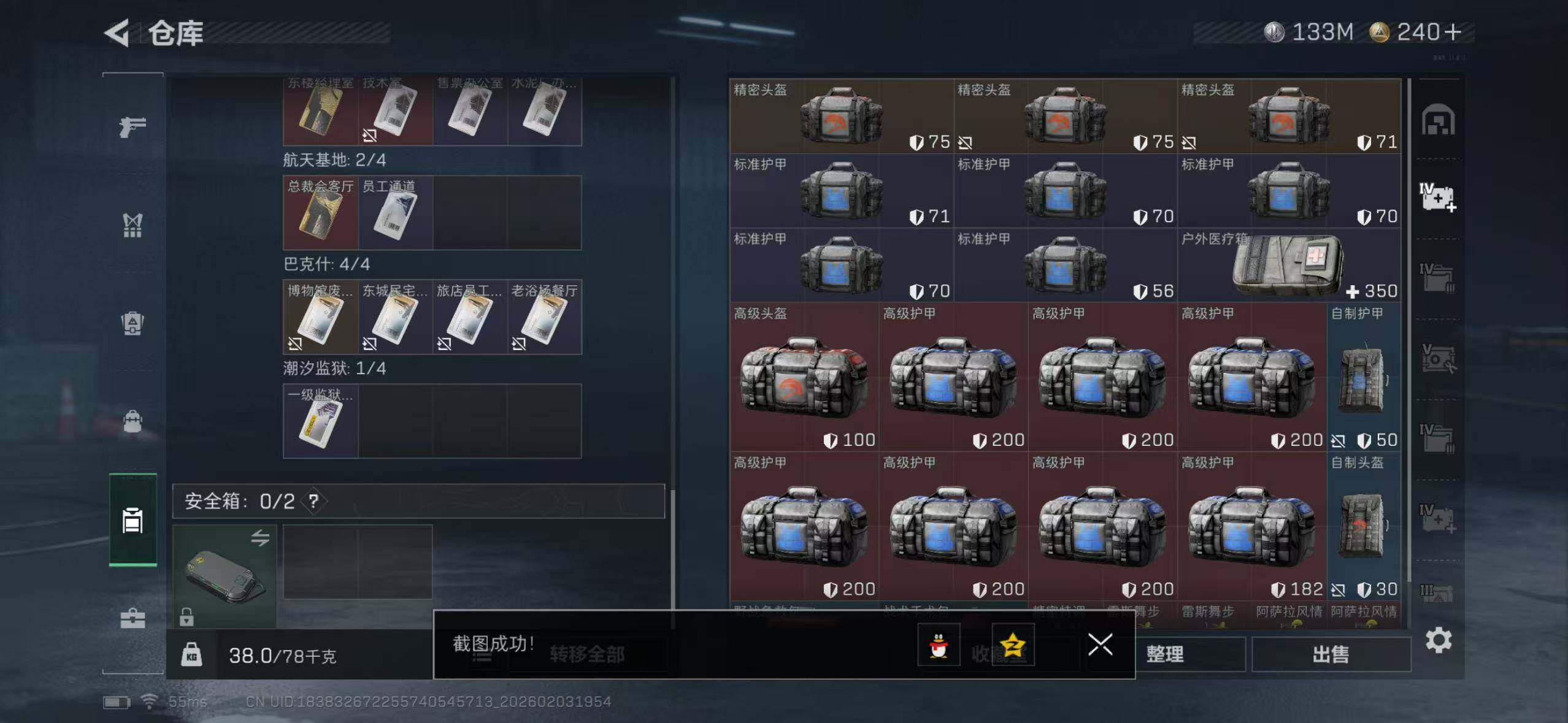
Task: Select the 户外医疗箱 medical kit item
Action: coord(1288,265)
